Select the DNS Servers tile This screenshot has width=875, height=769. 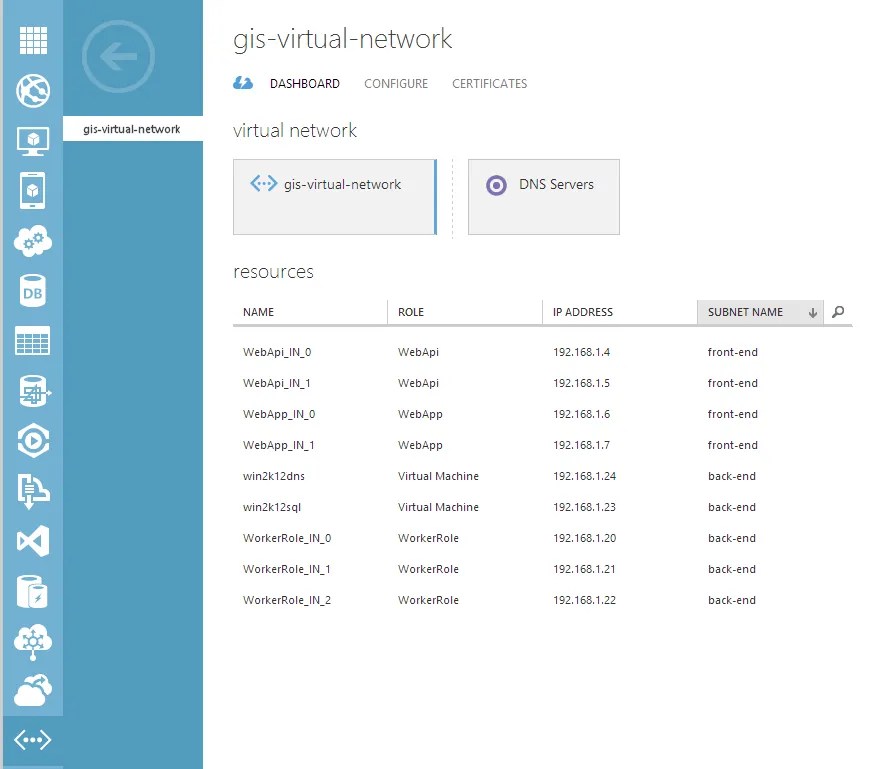click(x=544, y=197)
